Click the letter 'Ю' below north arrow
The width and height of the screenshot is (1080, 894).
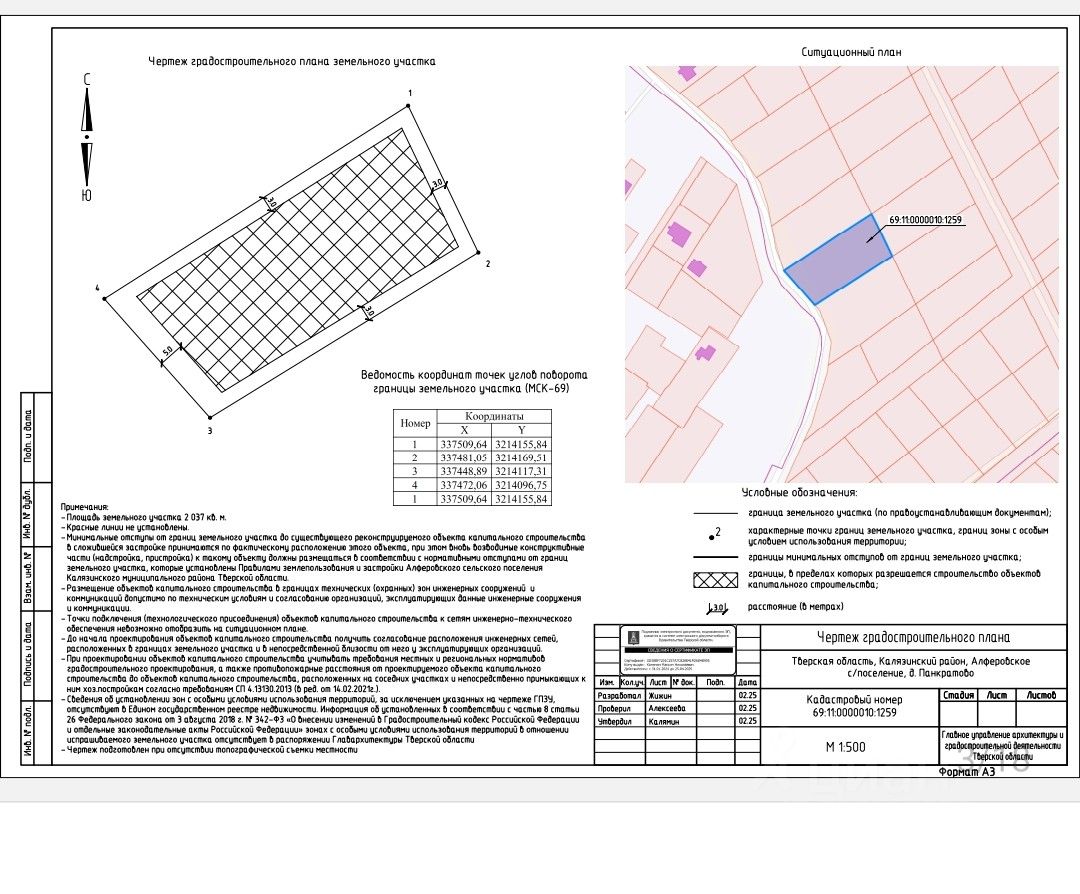pos(86,196)
